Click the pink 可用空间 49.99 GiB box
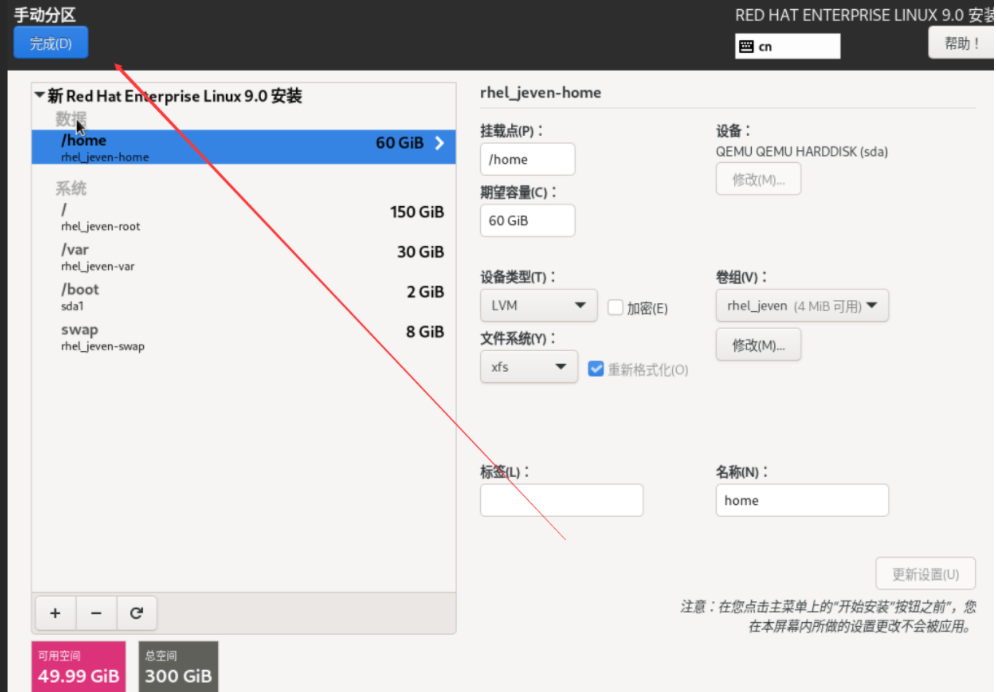The height and width of the screenshot is (692, 996). point(79,667)
